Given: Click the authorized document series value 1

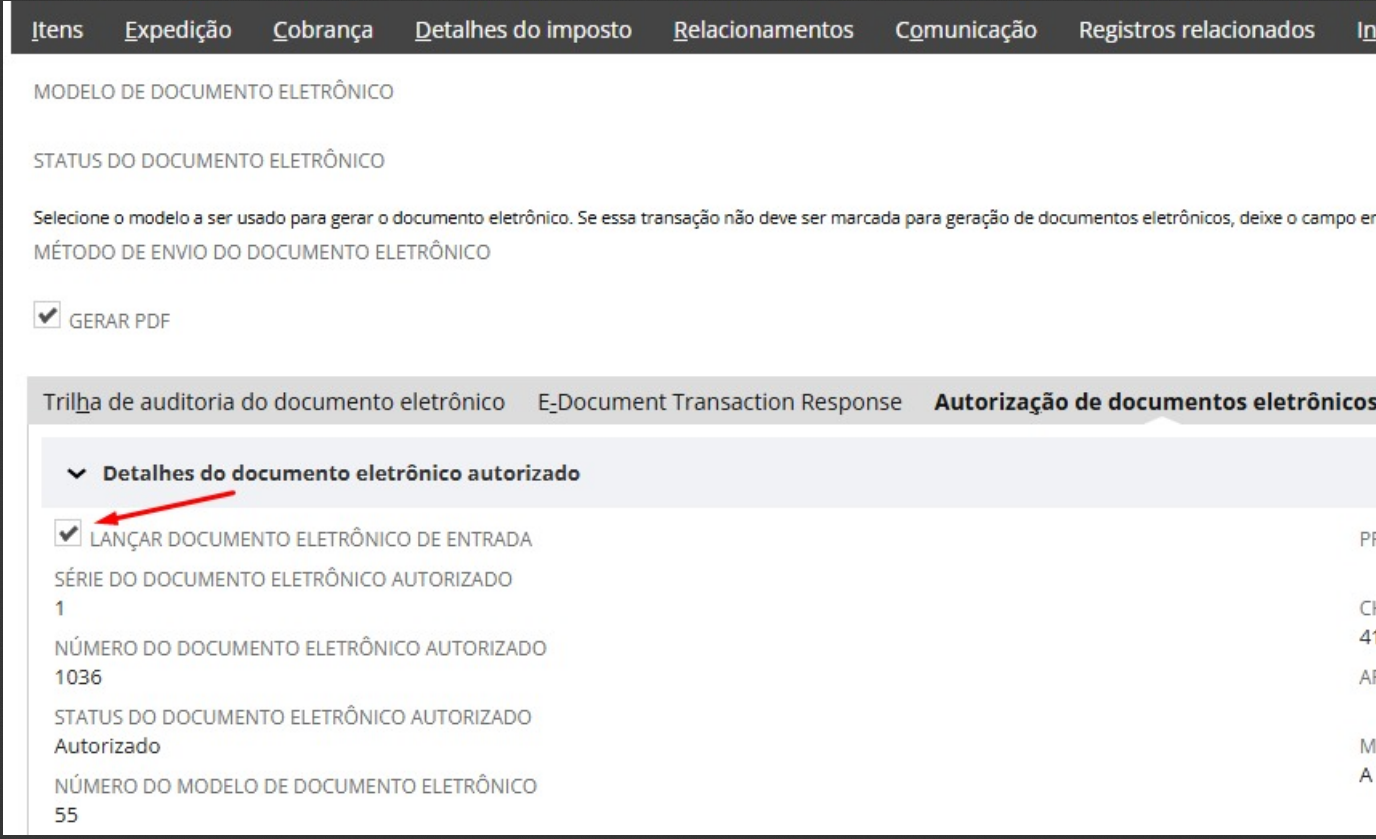Looking at the screenshot, I should [60, 608].
